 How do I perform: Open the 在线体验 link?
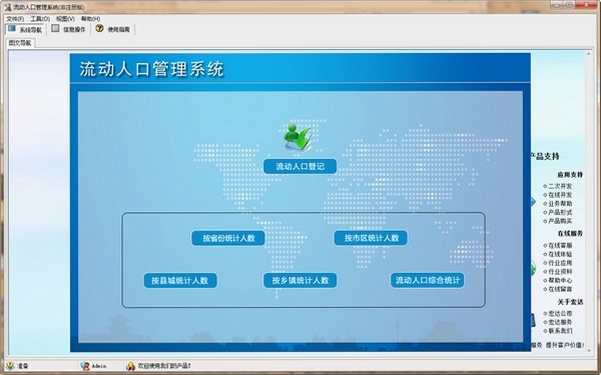pyautogui.click(x=560, y=254)
